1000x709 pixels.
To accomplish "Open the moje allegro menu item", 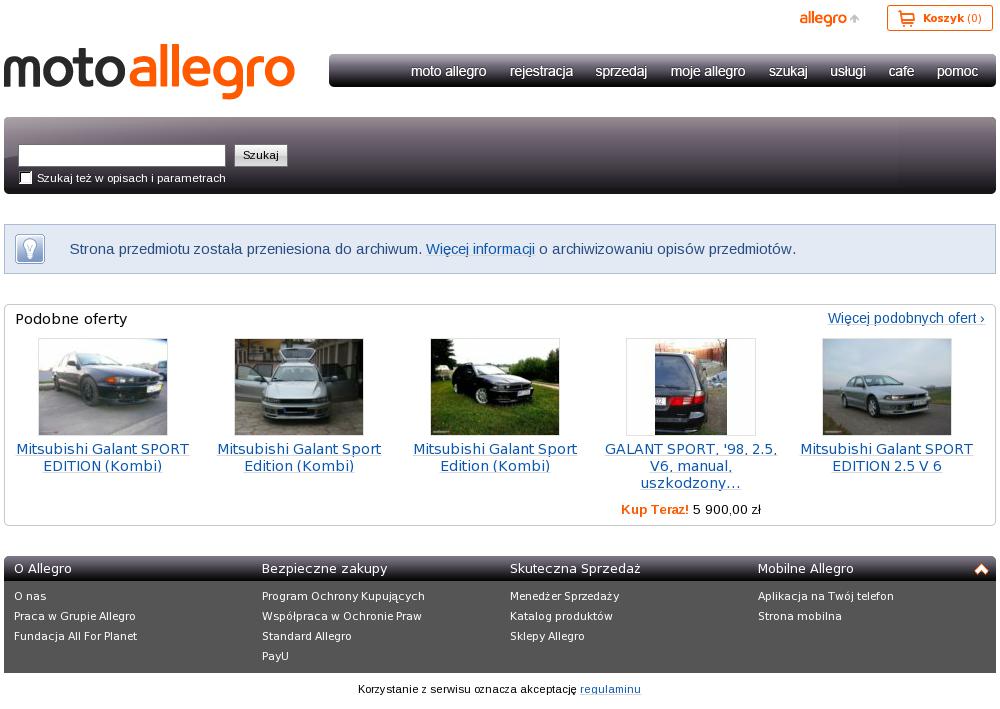I will click(708, 71).
